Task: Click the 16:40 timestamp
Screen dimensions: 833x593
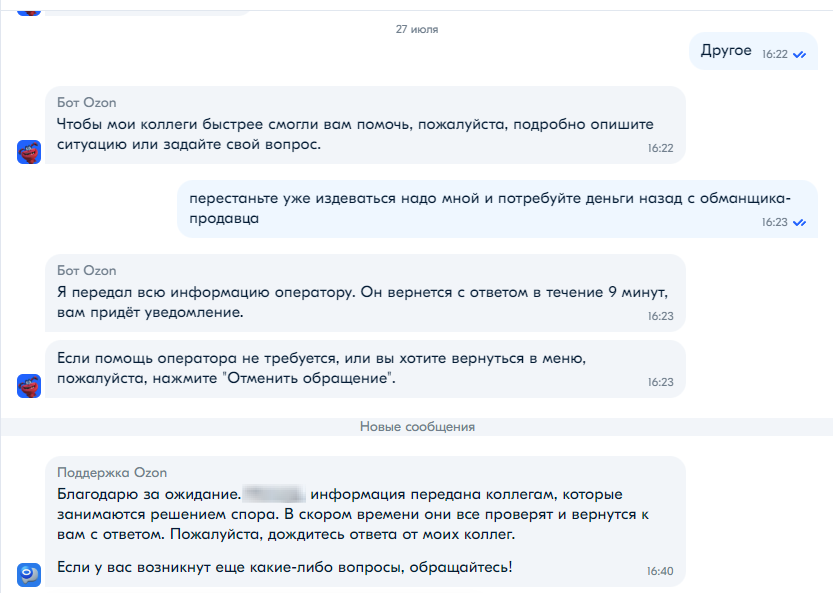Action: point(660,571)
